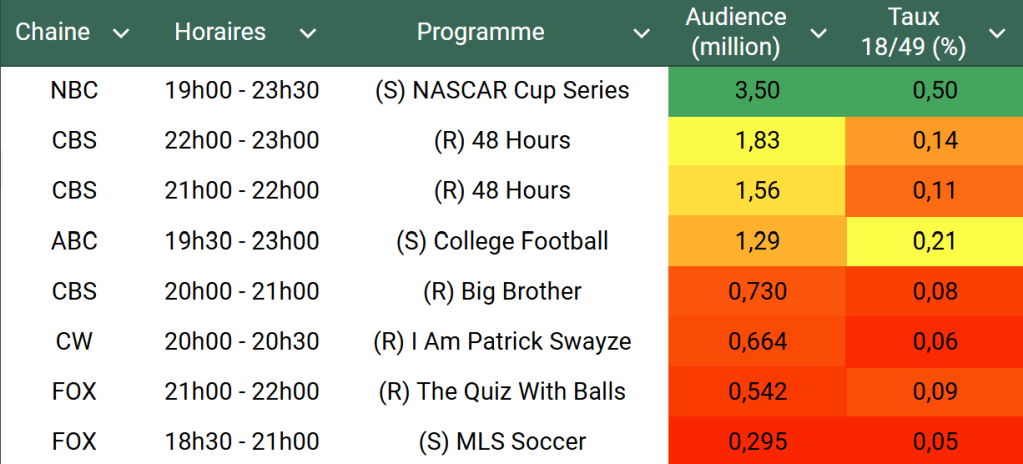Image resolution: width=1023 pixels, height=464 pixels.
Task: Click the 3,50 audience cell in green
Action: click(756, 90)
